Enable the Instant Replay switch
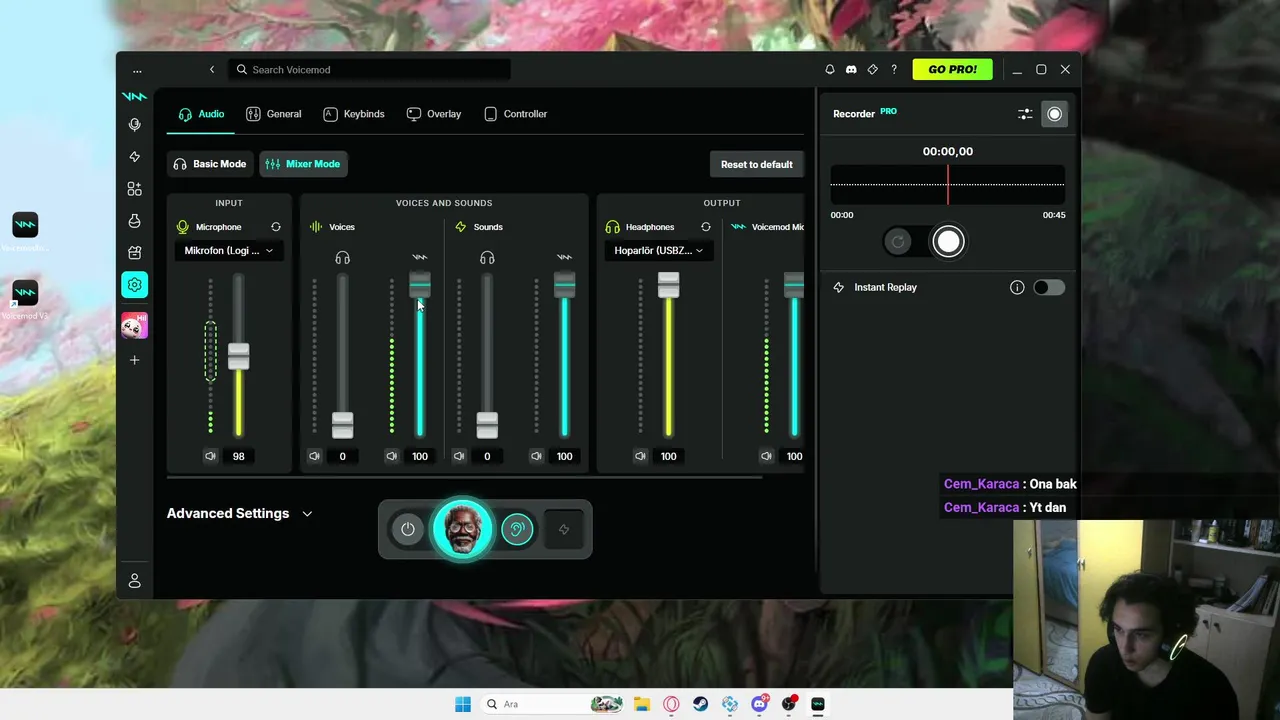Viewport: 1280px width, 720px height. click(x=1048, y=287)
